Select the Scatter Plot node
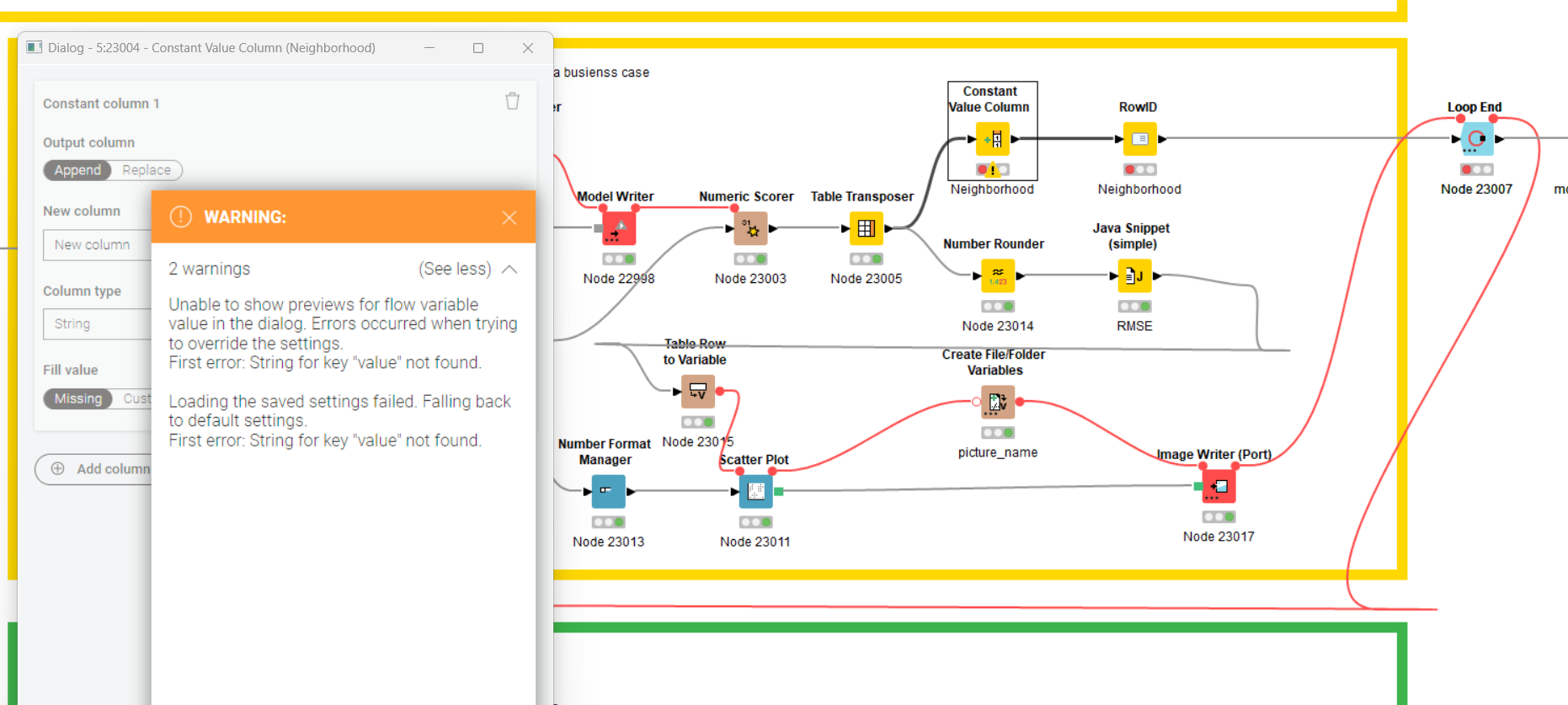The width and height of the screenshot is (1568, 705). point(755,491)
